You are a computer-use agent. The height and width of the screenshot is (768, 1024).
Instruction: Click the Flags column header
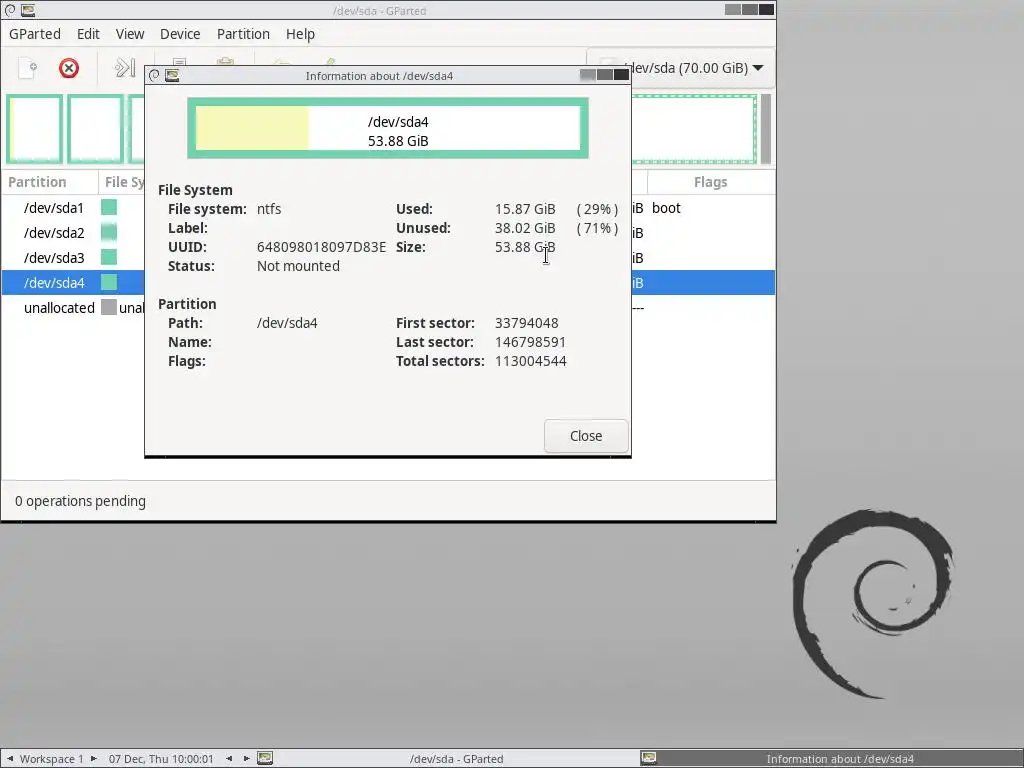711,182
